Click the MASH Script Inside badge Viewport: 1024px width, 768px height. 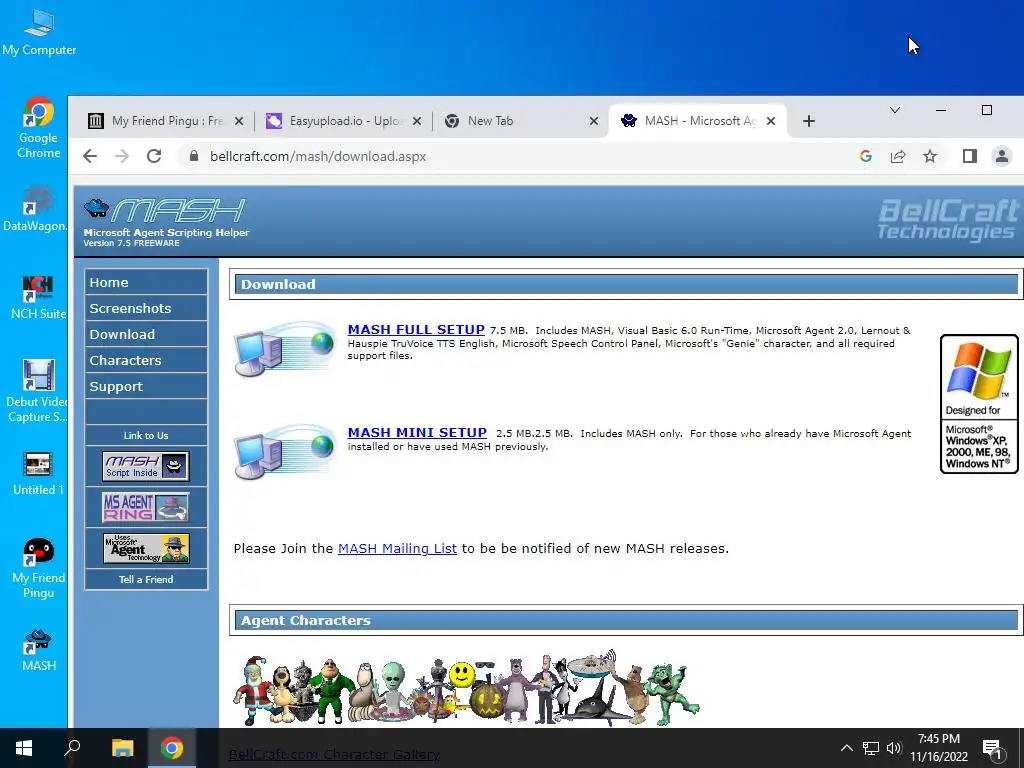point(146,466)
